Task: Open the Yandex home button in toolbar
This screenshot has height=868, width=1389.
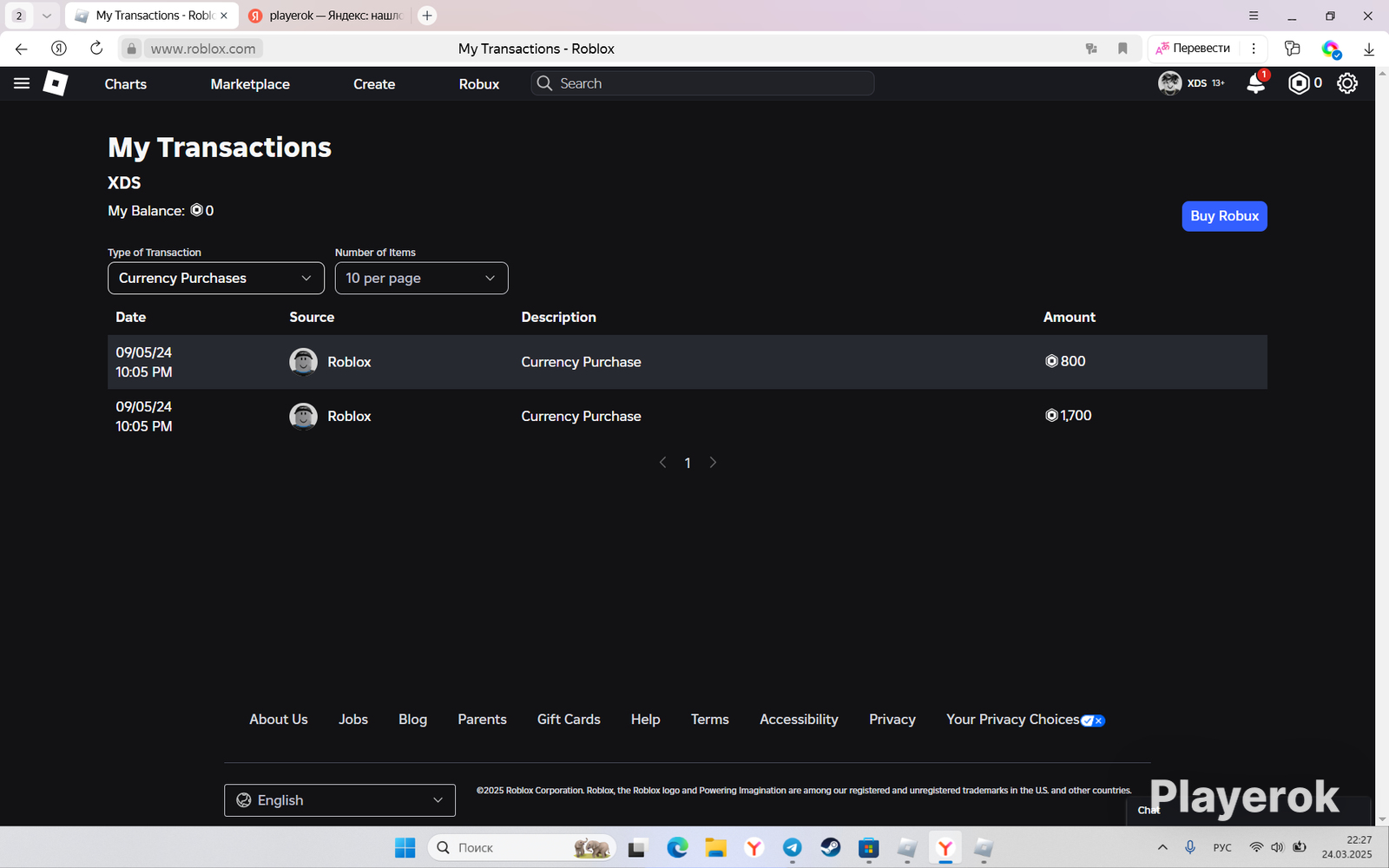Action: (x=59, y=49)
